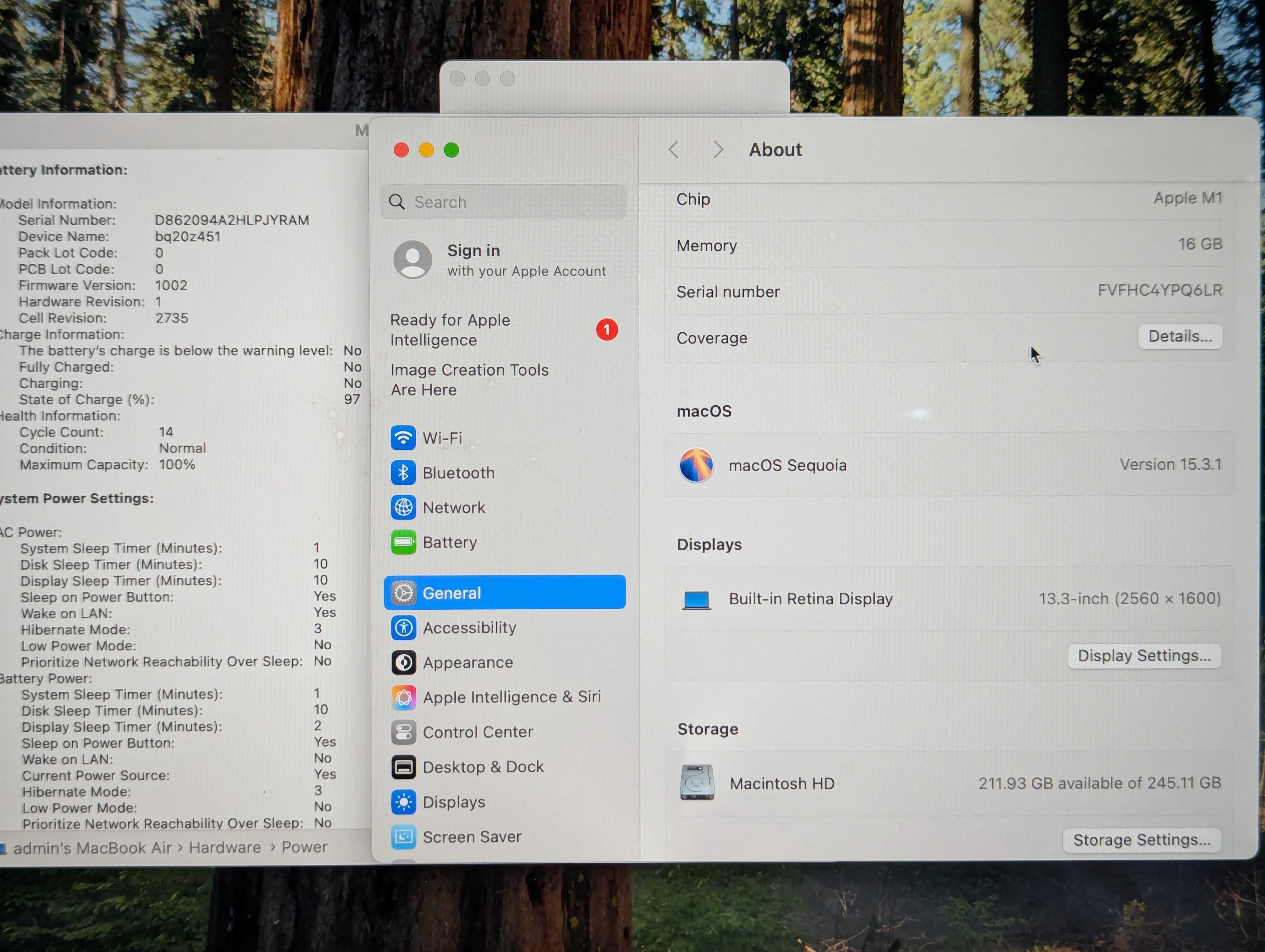
Task: Open the Accessibility icon
Action: (x=403, y=628)
